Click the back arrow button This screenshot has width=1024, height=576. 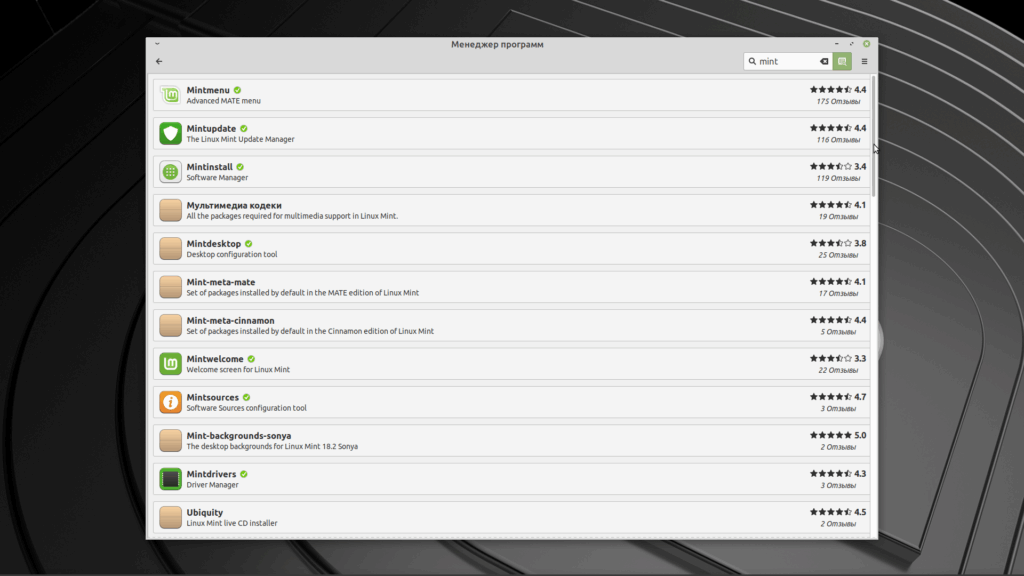coord(159,61)
